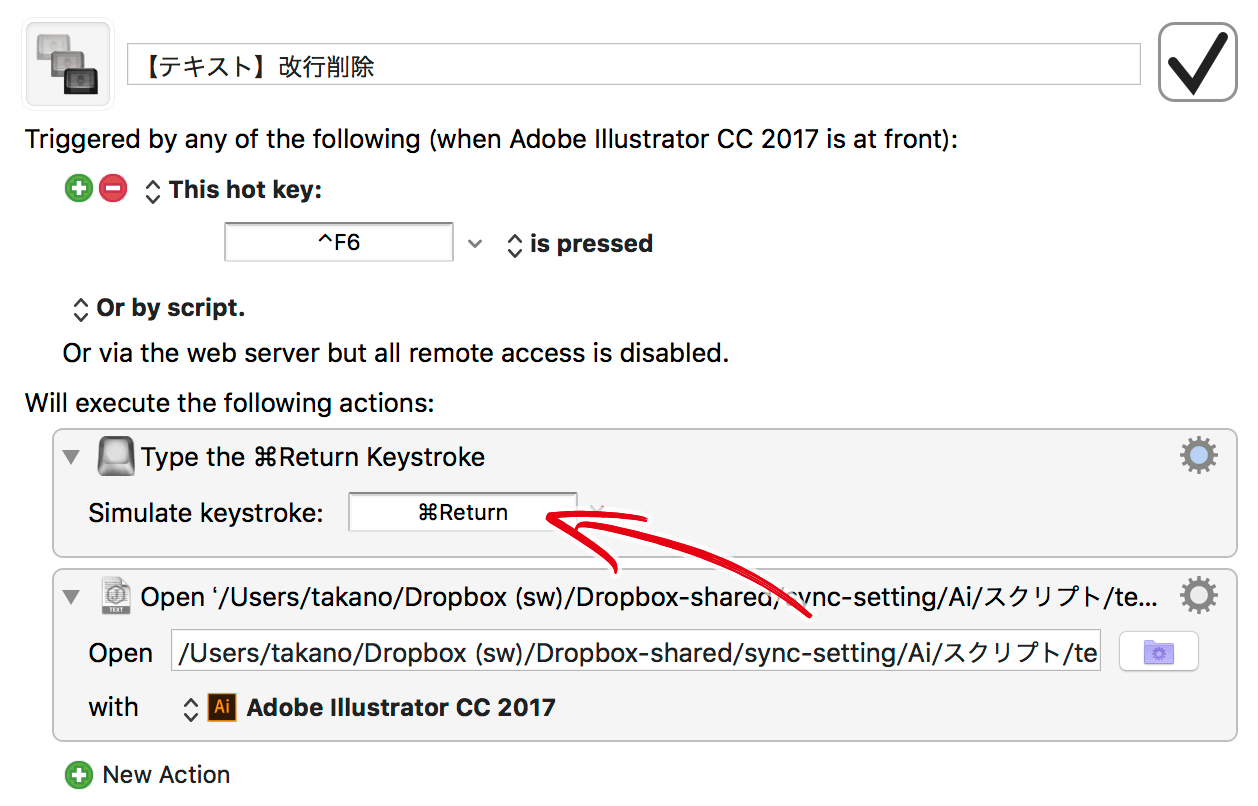Click the ⌘Return simulate keystroke field

(x=462, y=512)
